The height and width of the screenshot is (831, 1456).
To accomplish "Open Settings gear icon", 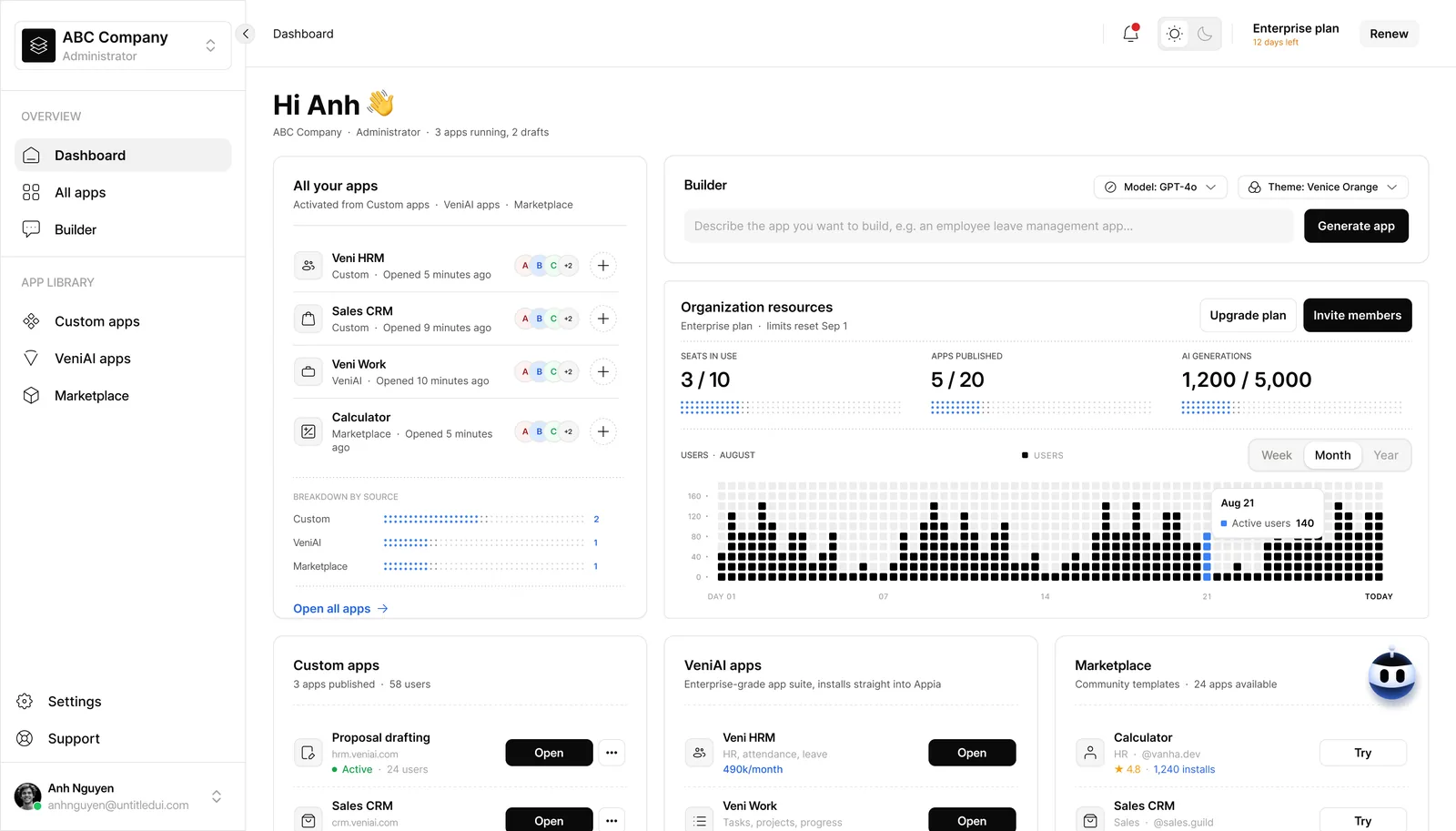I will click(x=25, y=702).
